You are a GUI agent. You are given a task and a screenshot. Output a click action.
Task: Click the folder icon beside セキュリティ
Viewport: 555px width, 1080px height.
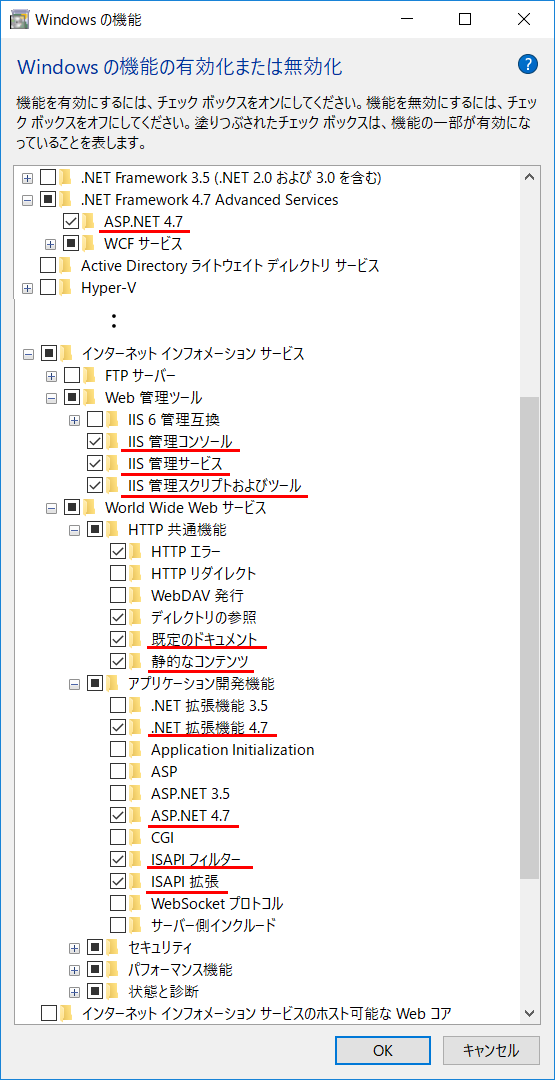tap(112, 947)
